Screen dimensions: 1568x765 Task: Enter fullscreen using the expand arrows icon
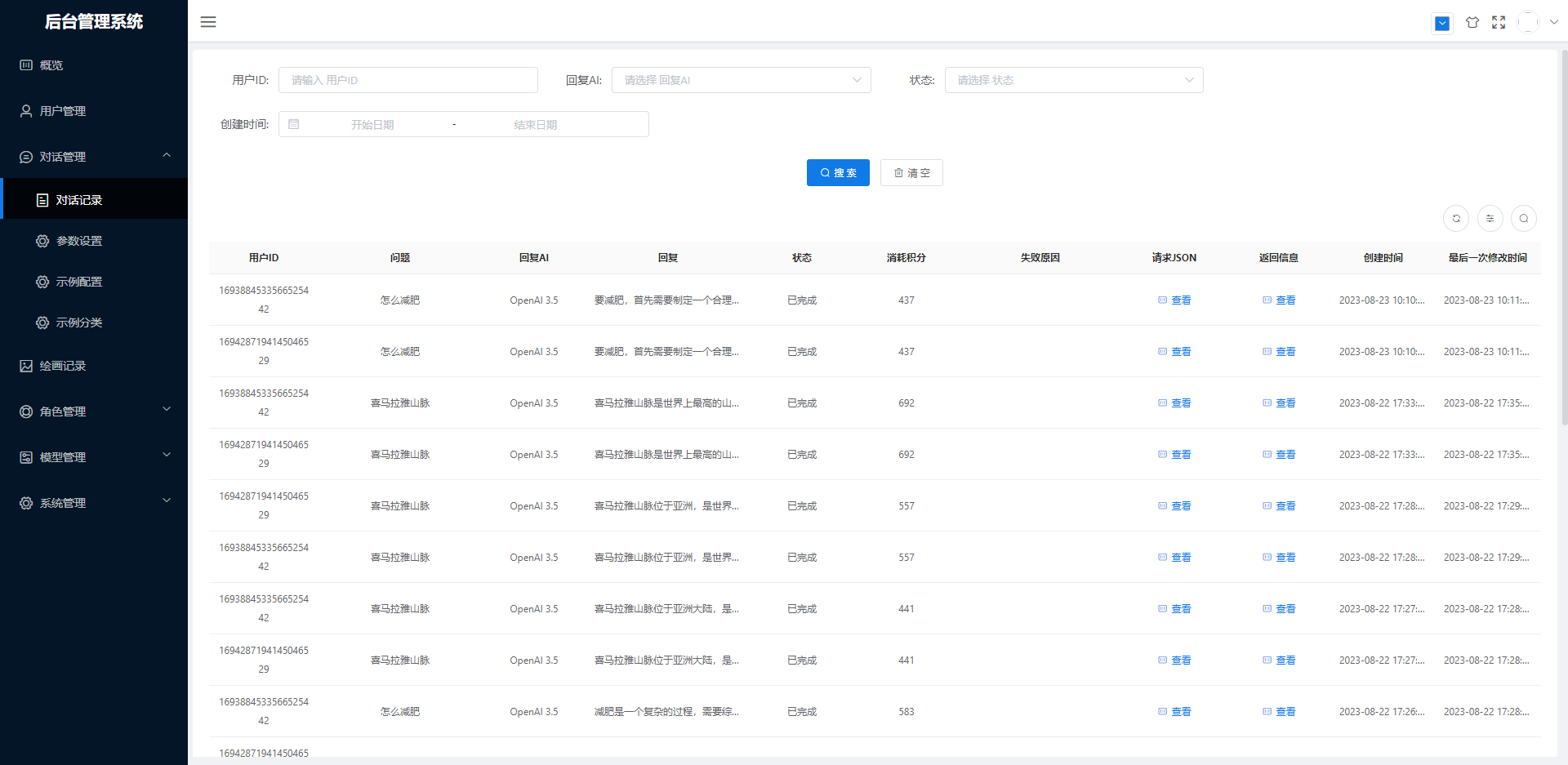click(x=1499, y=23)
